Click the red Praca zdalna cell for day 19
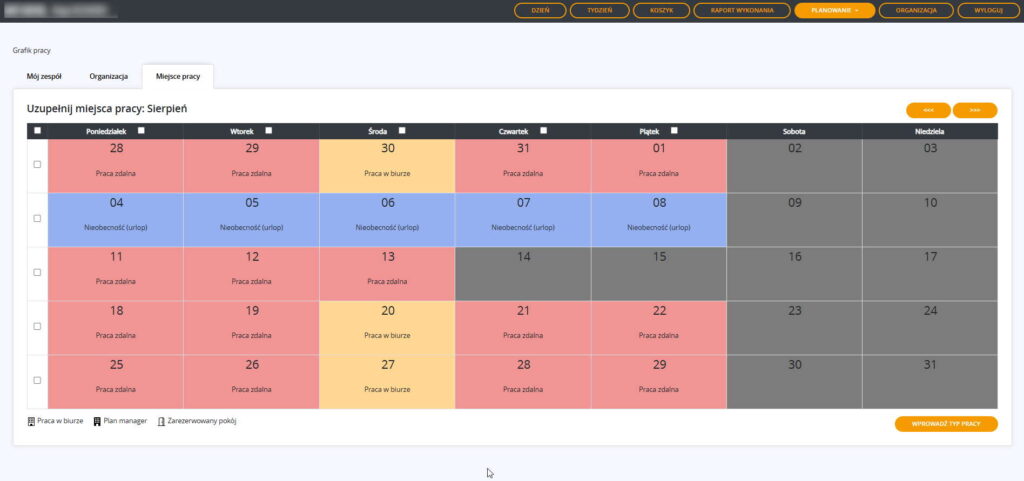Screen dimensions: 1024x481 [251, 327]
